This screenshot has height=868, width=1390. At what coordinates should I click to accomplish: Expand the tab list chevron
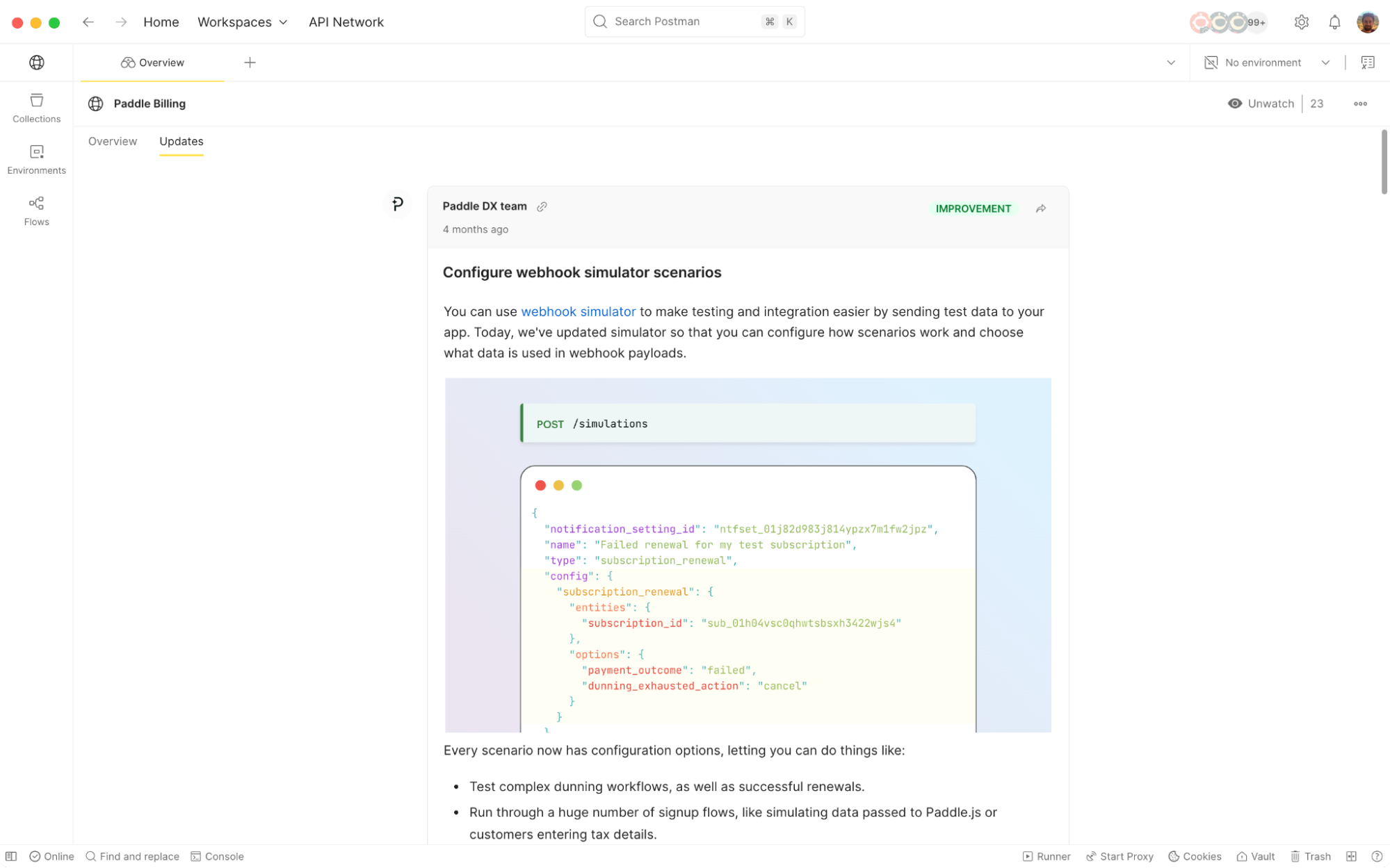coord(1171,63)
